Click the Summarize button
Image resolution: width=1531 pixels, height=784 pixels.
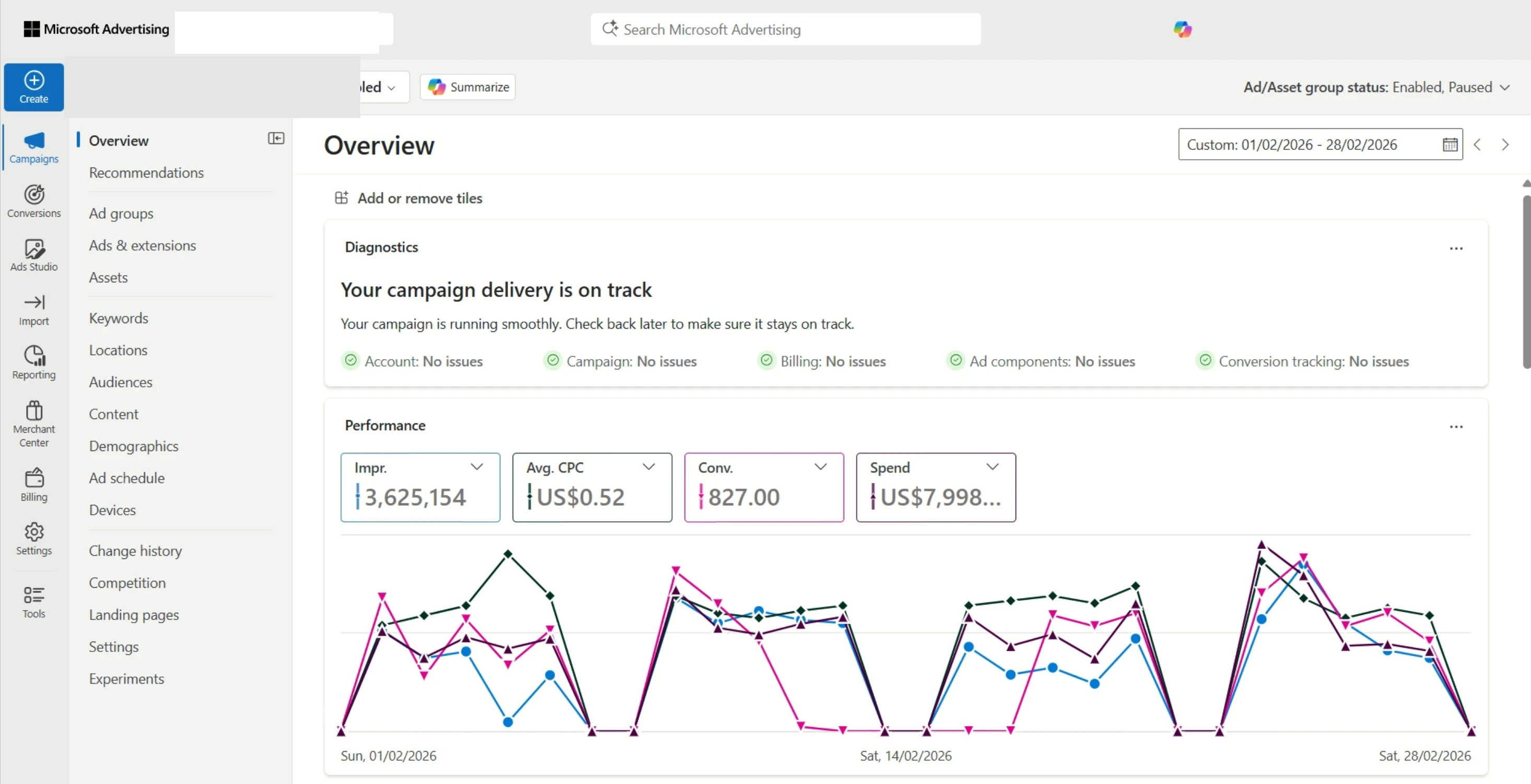click(467, 87)
